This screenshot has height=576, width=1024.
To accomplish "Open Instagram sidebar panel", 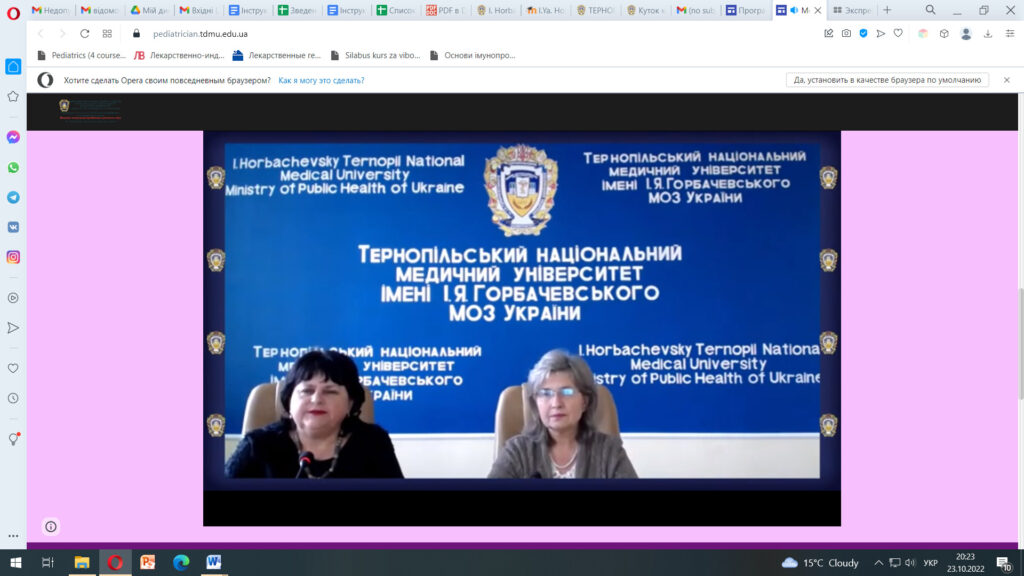I will [13, 257].
